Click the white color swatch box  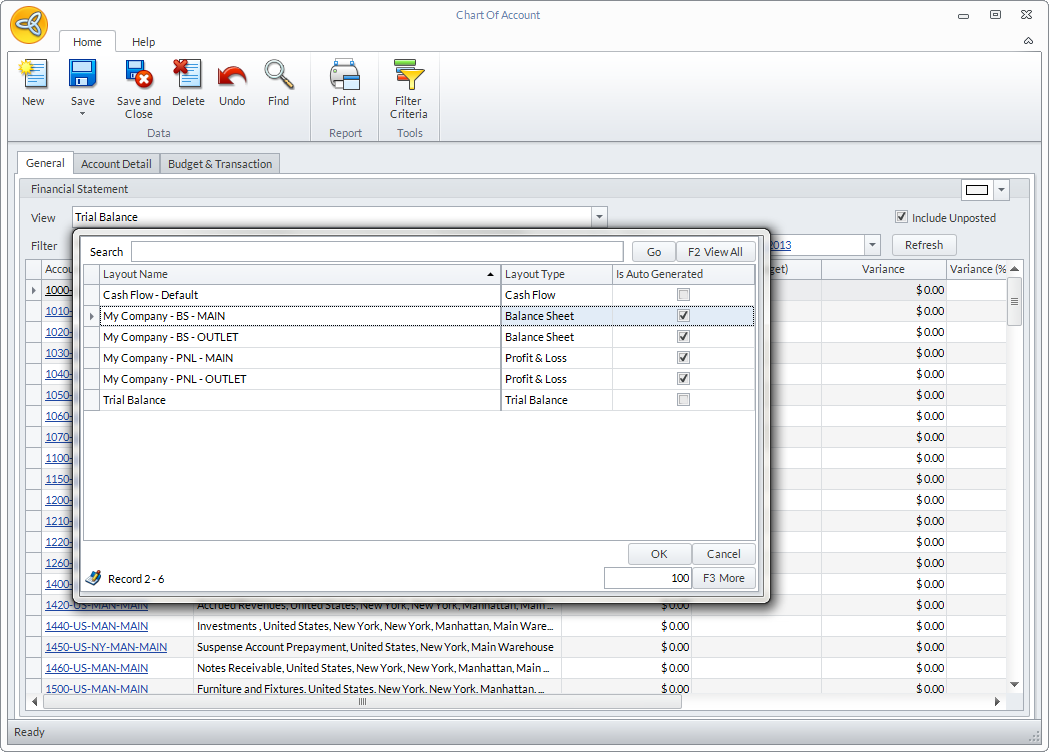(x=977, y=190)
